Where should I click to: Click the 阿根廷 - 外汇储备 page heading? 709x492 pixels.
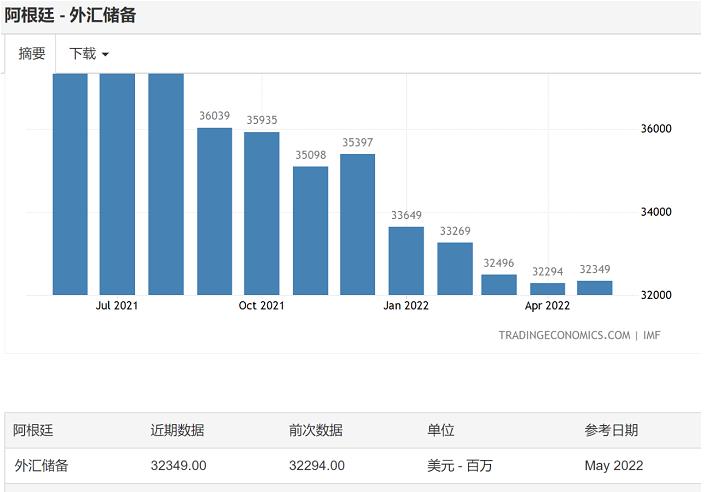70,15
